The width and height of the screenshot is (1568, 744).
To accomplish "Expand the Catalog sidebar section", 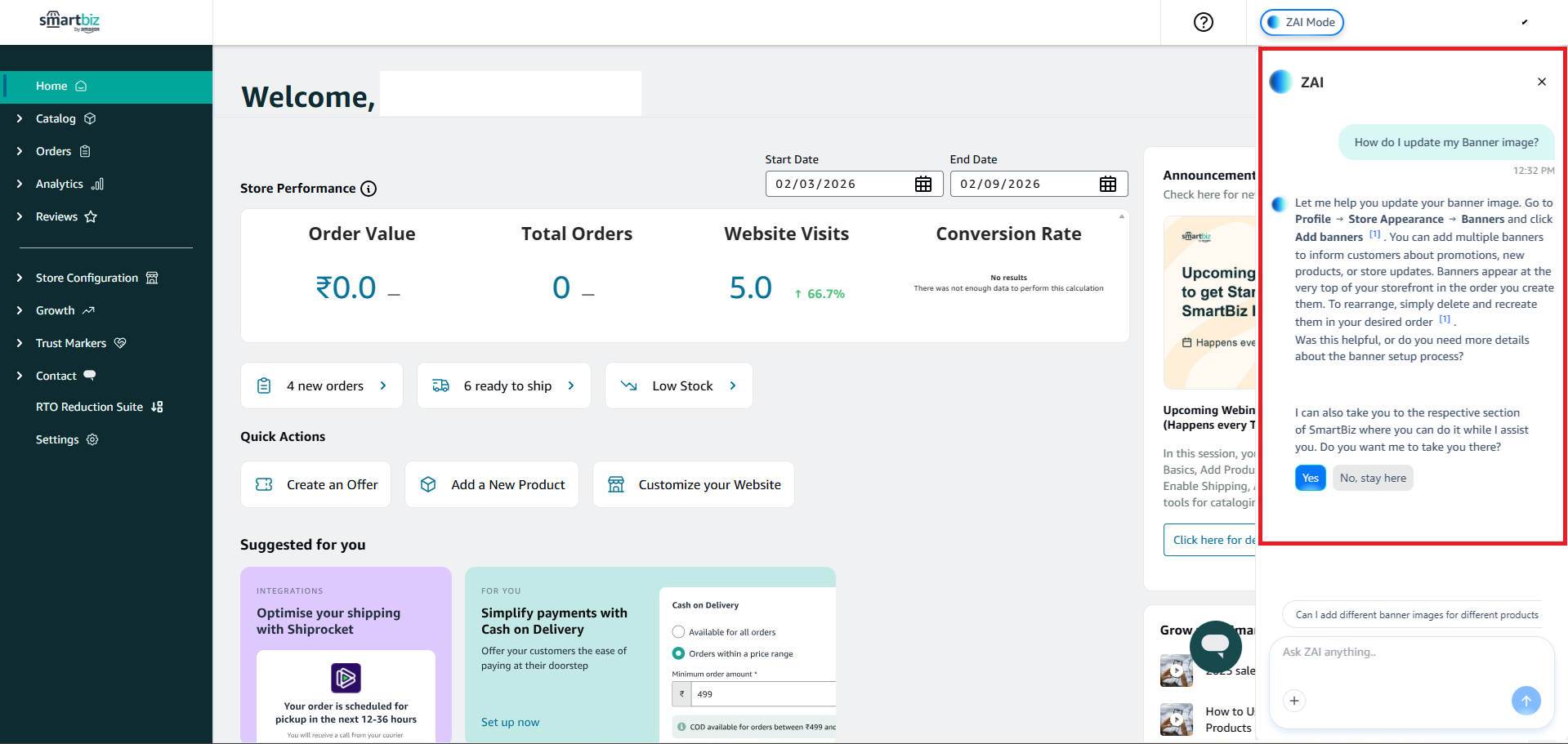I will pos(56,118).
